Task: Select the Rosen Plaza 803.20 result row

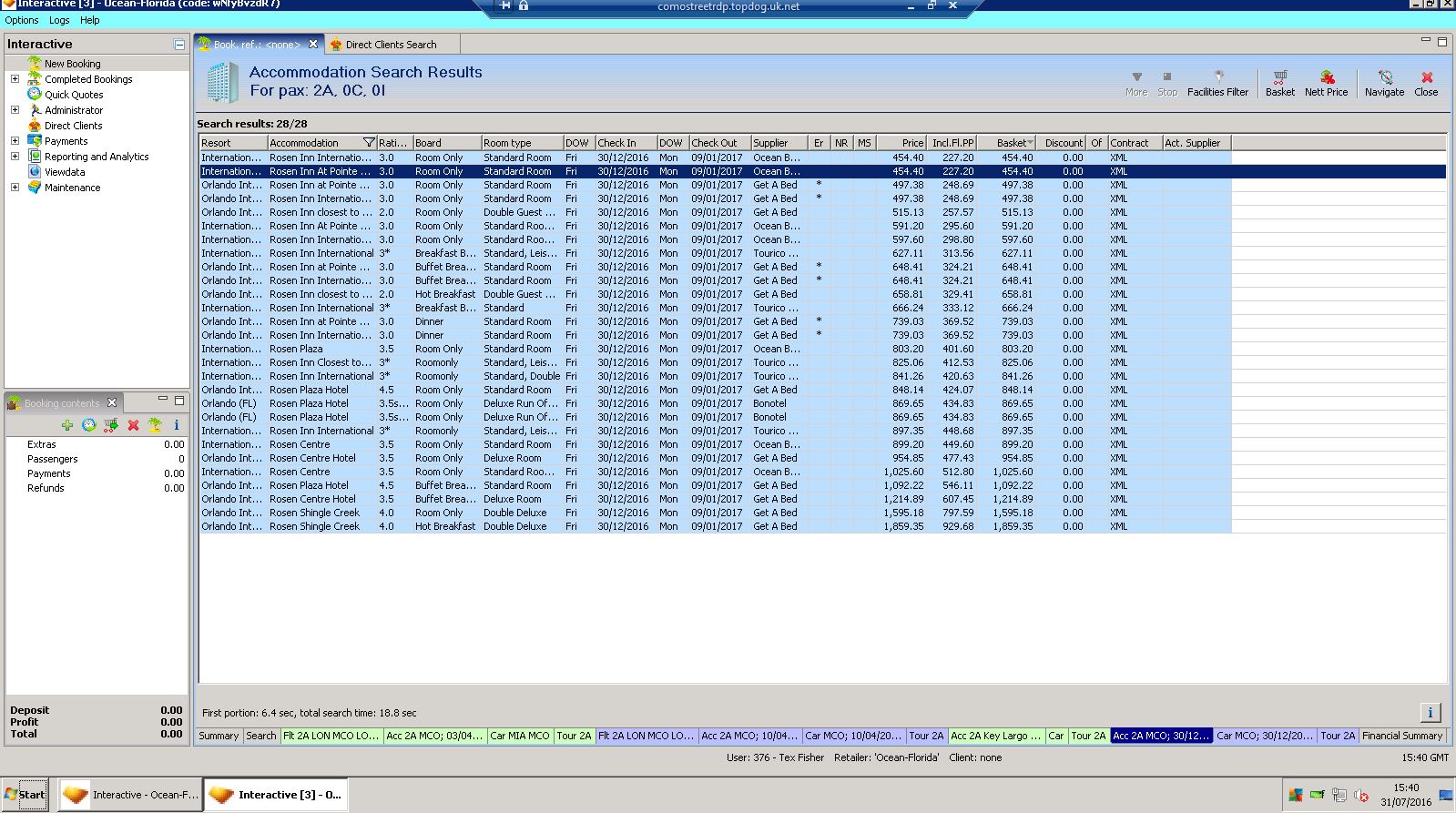Action: point(822,349)
